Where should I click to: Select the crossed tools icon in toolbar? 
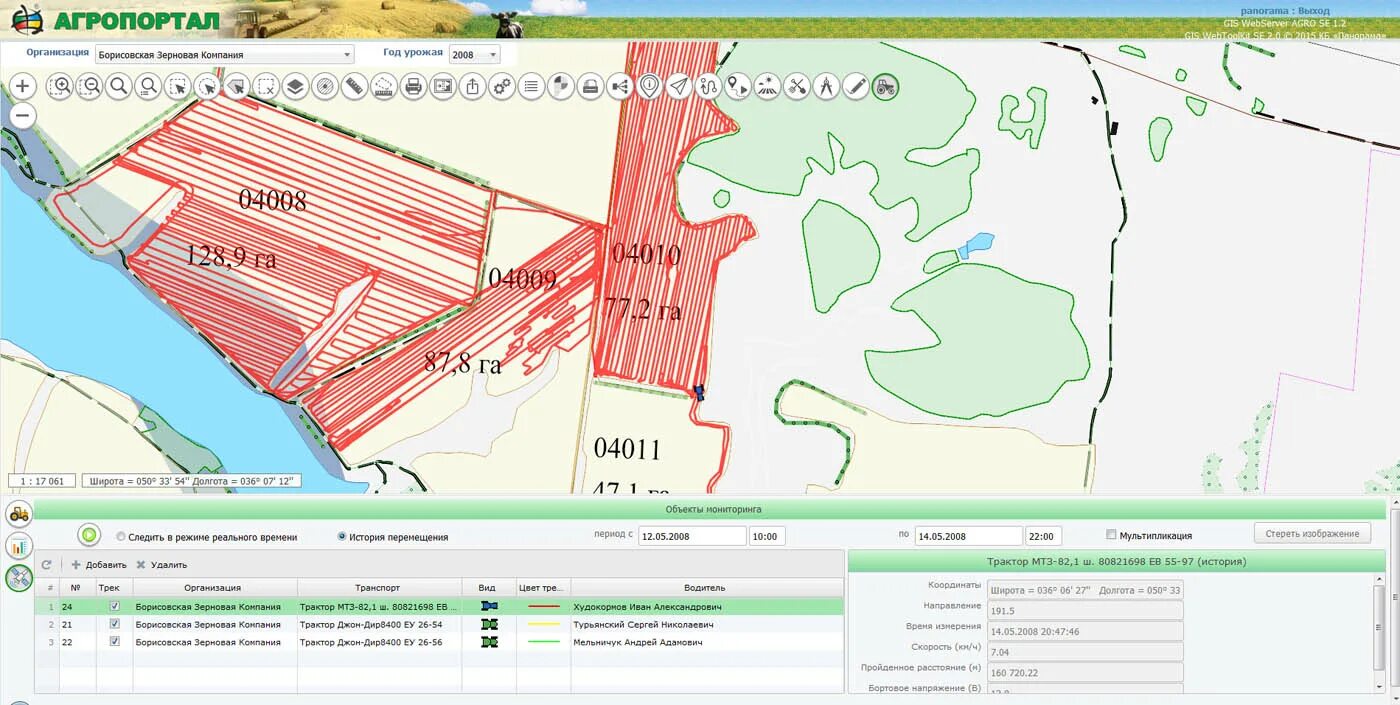pos(797,86)
